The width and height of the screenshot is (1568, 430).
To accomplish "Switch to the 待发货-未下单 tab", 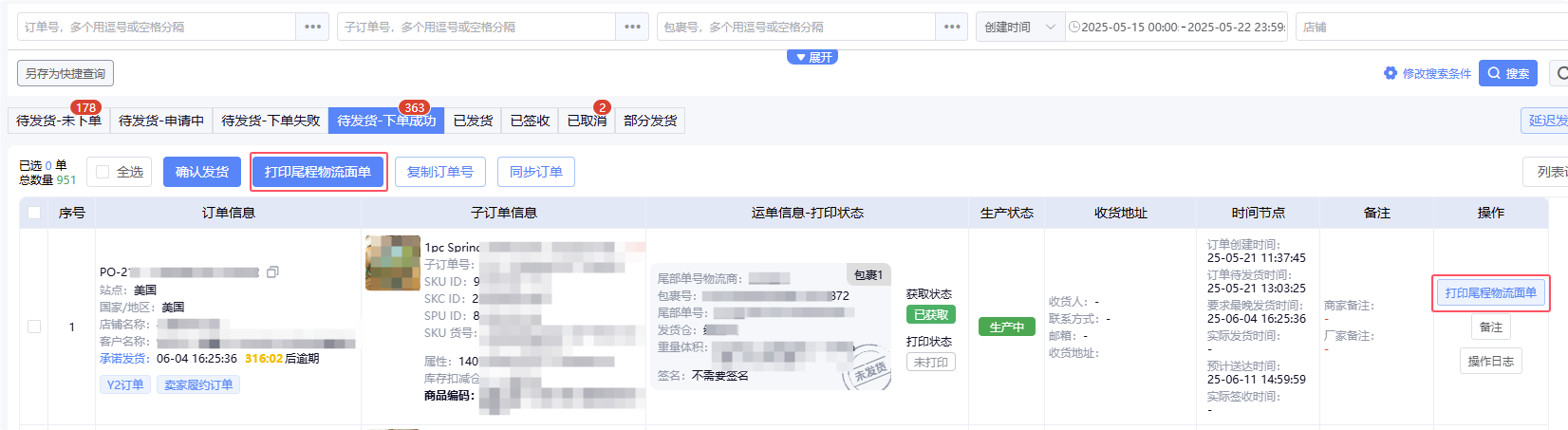I will pos(59,121).
